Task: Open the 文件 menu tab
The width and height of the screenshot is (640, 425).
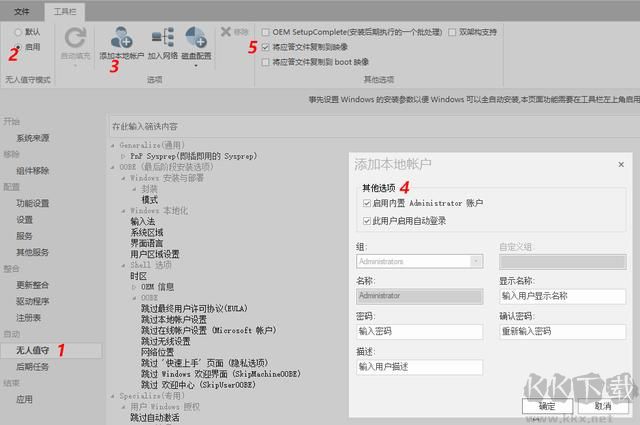Action: point(22,11)
